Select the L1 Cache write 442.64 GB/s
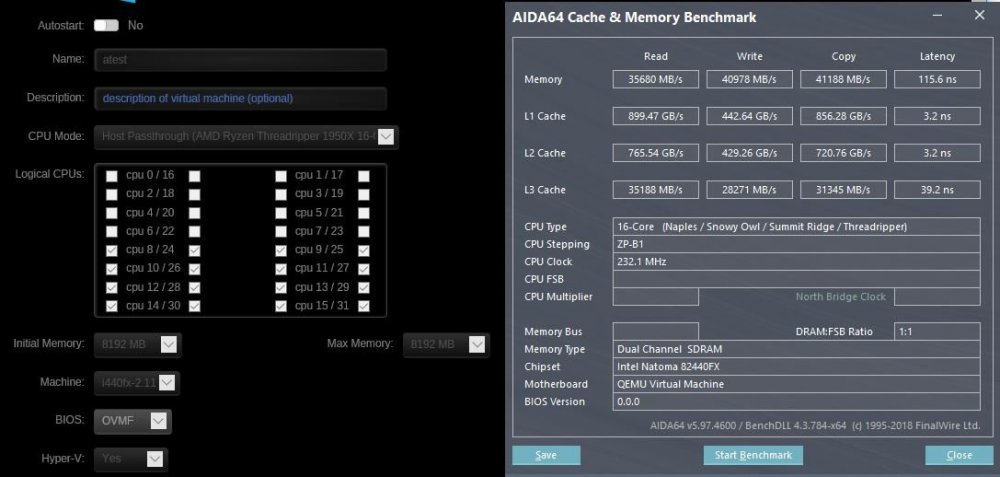 (749, 116)
